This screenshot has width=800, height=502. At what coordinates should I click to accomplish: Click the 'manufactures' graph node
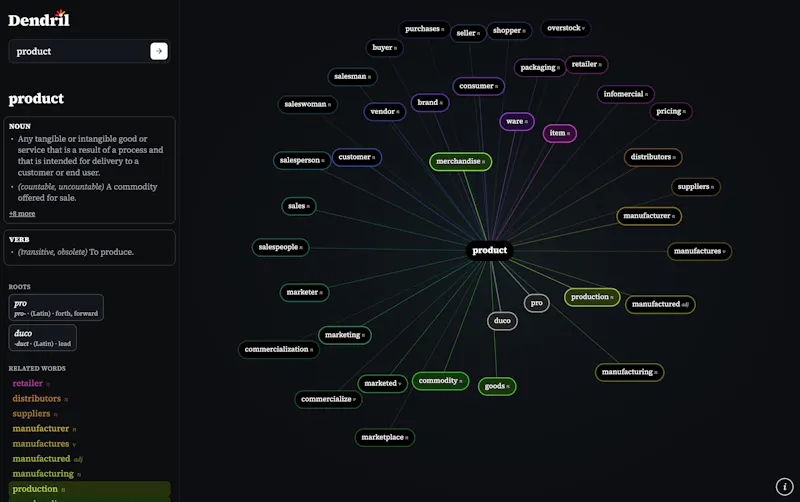point(699,252)
